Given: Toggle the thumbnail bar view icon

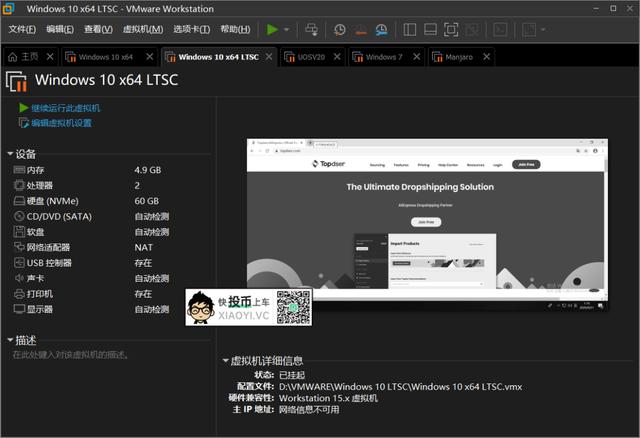Looking at the screenshot, I should pyautogui.click(x=430, y=29).
